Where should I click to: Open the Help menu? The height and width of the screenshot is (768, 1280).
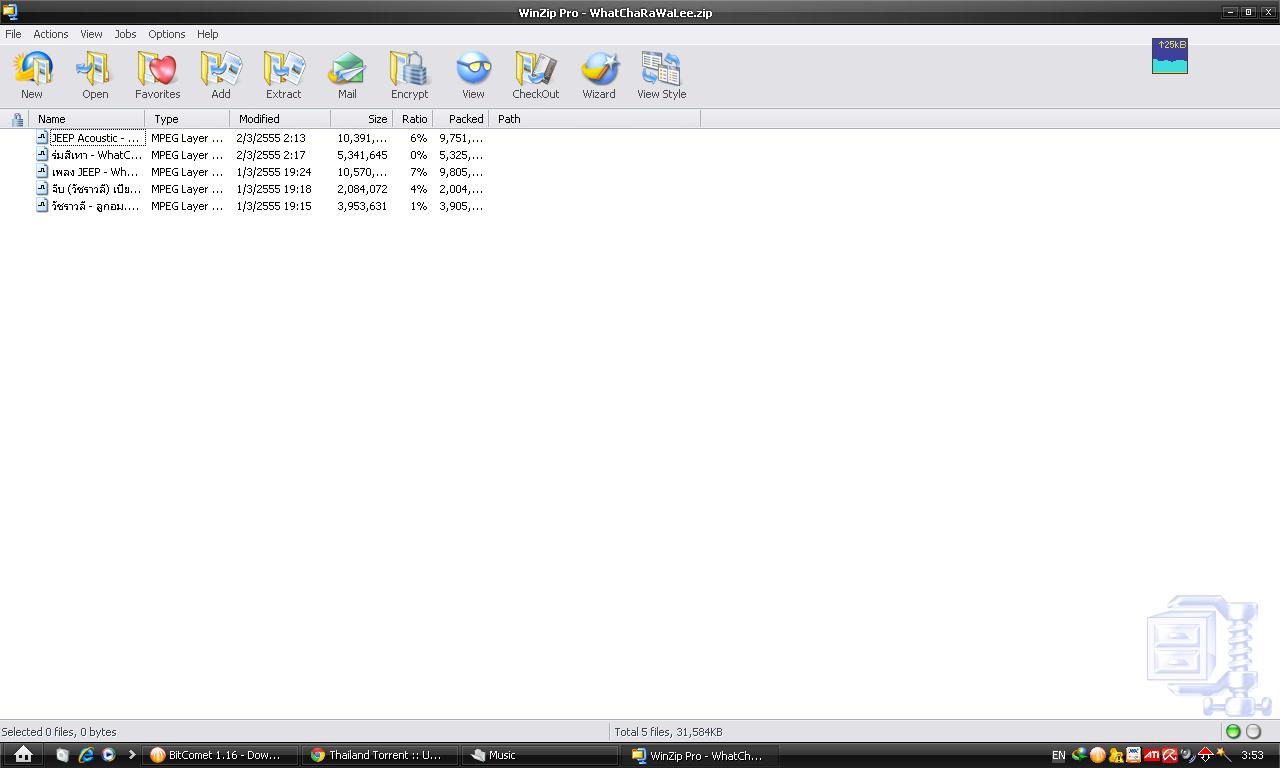click(207, 34)
